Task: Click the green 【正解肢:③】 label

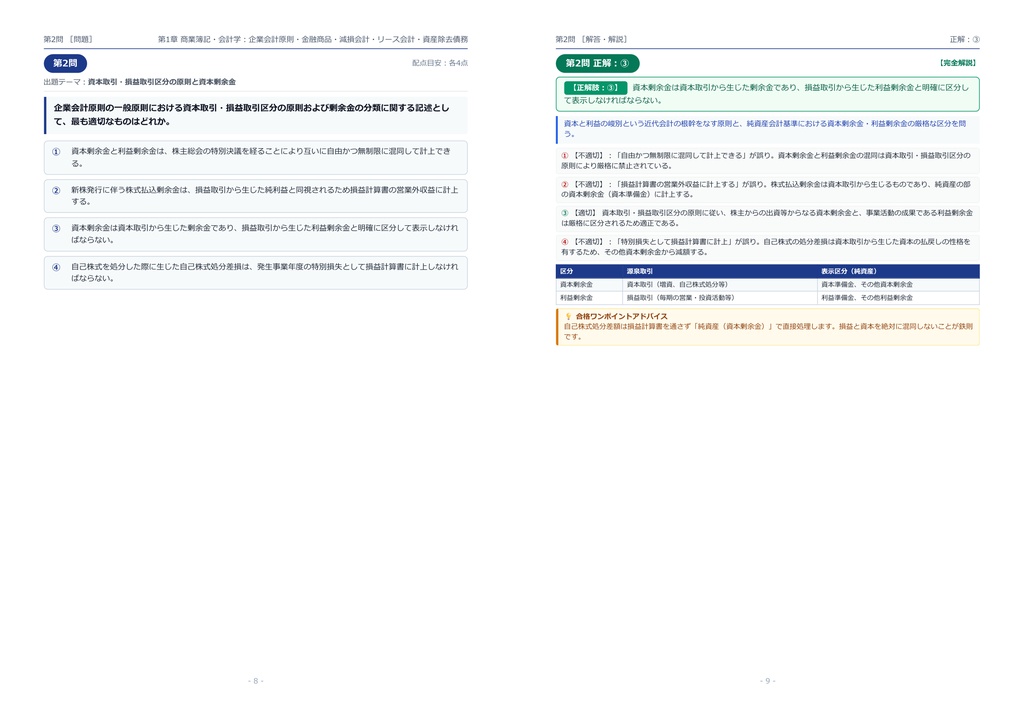Action: pos(595,87)
